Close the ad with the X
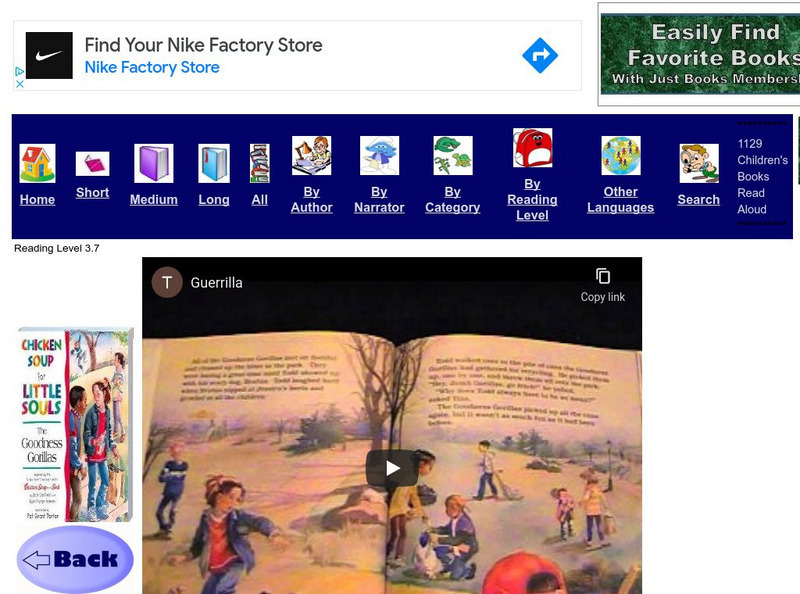The width and height of the screenshot is (800, 594). click(x=20, y=84)
